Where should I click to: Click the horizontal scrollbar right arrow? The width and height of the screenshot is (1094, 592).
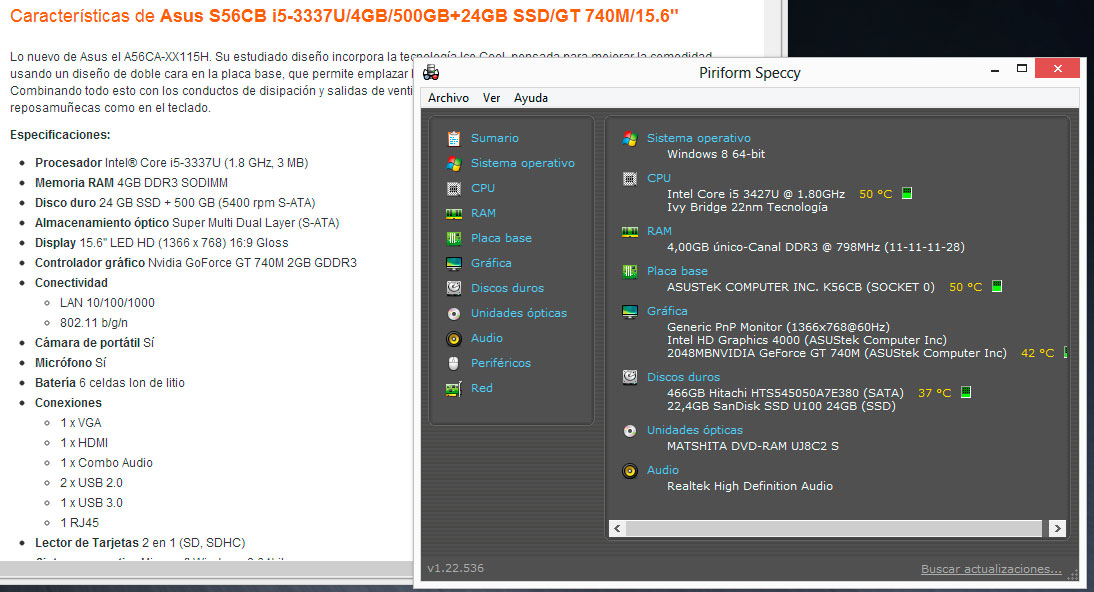pos(1058,528)
